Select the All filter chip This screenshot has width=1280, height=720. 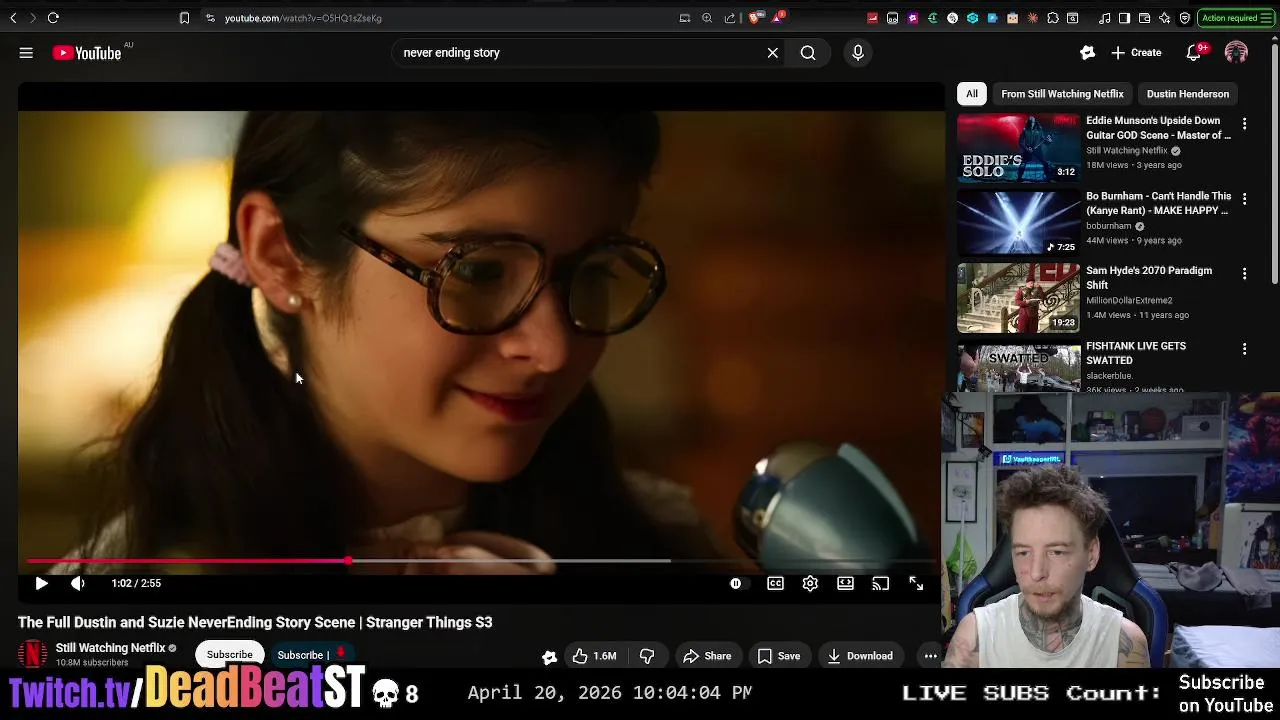click(x=972, y=94)
